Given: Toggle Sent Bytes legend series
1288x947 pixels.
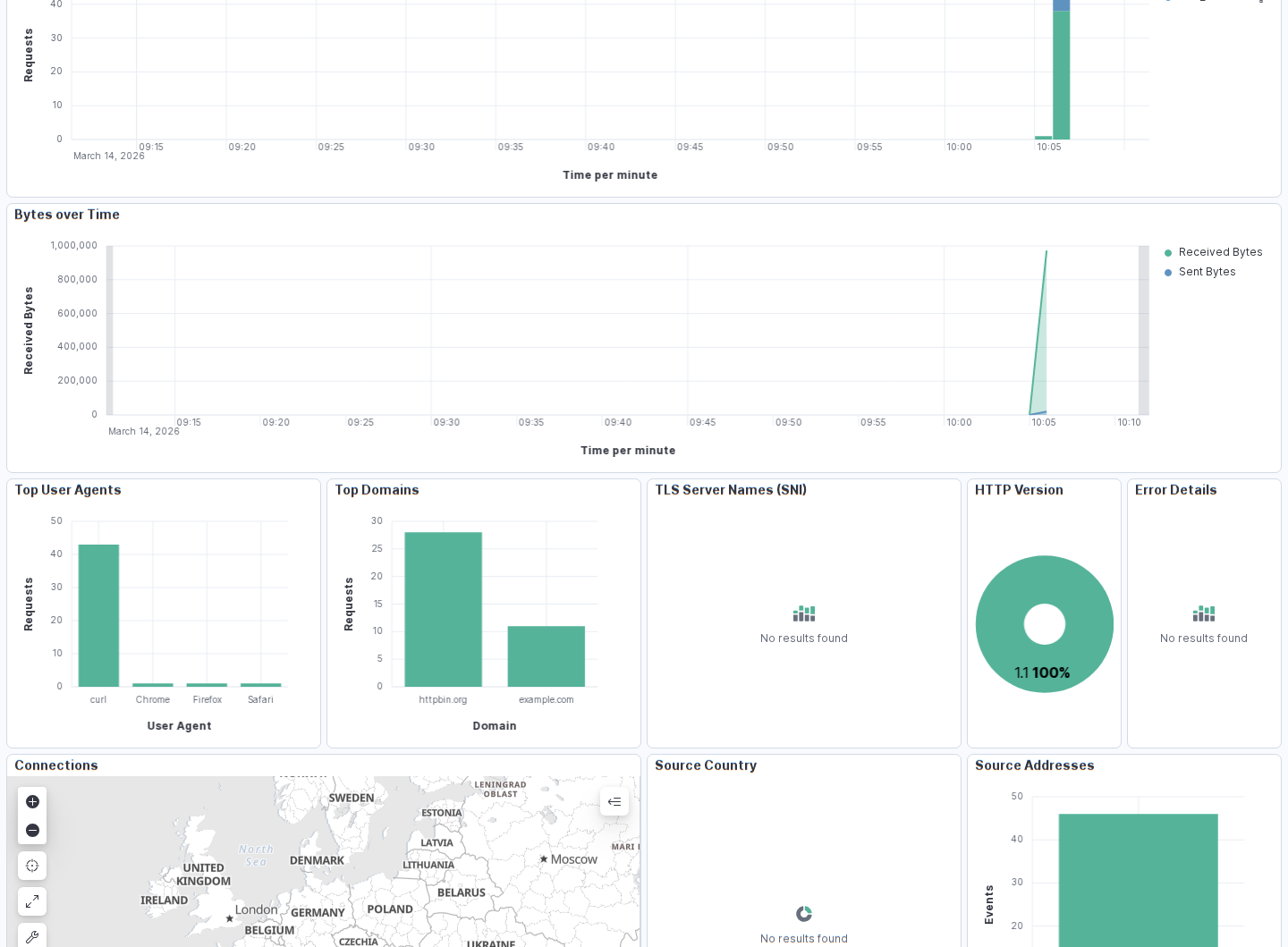Looking at the screenshot, I should 1207,272.
